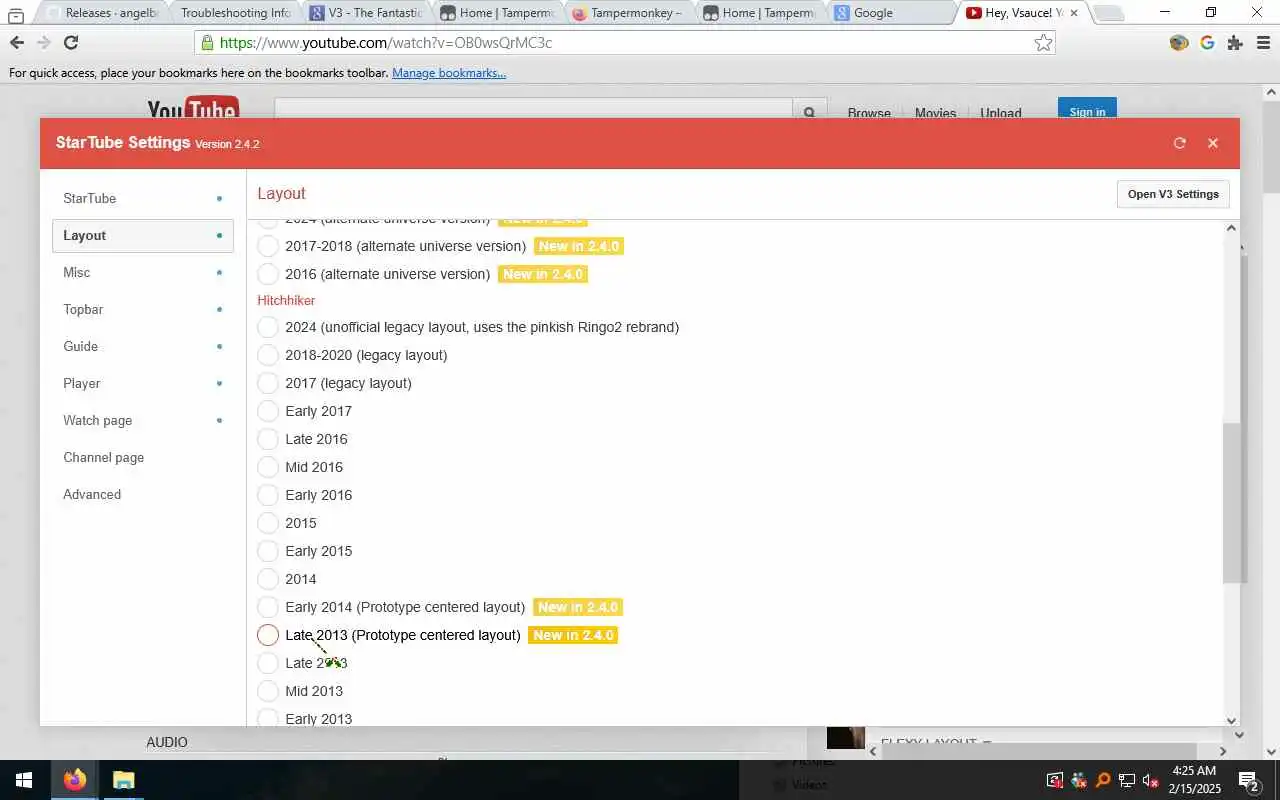
Task: Open the StarTube settings category
Action: (143, 198)
